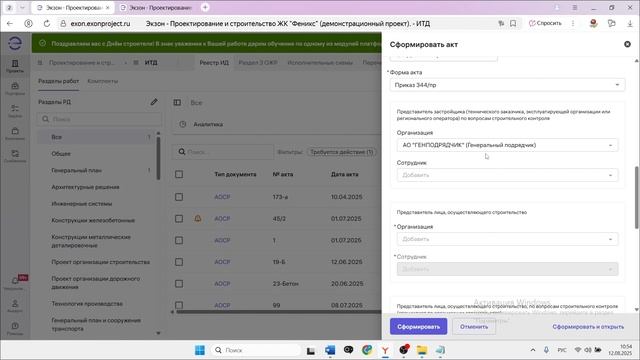
Task: Toggle the select-all checkbox in the table header
Action: click(179, 174)
